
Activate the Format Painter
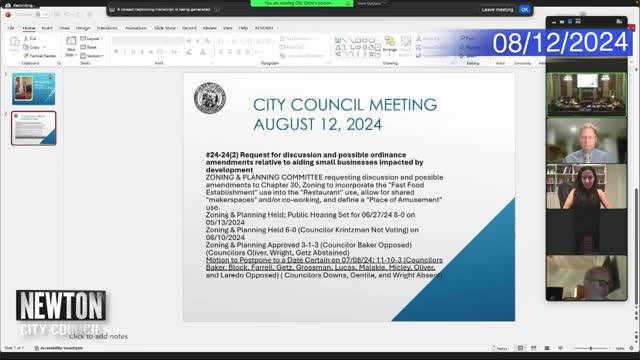(40, 56)
